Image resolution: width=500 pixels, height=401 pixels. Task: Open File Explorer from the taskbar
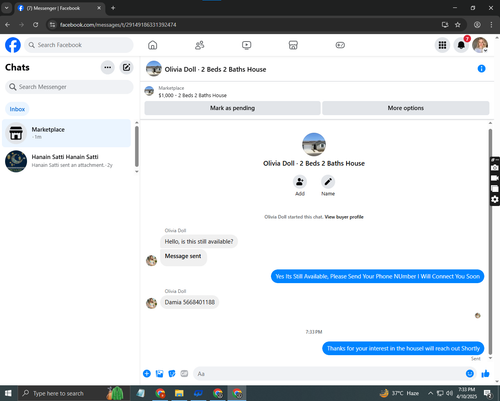[x=179, y=393]
